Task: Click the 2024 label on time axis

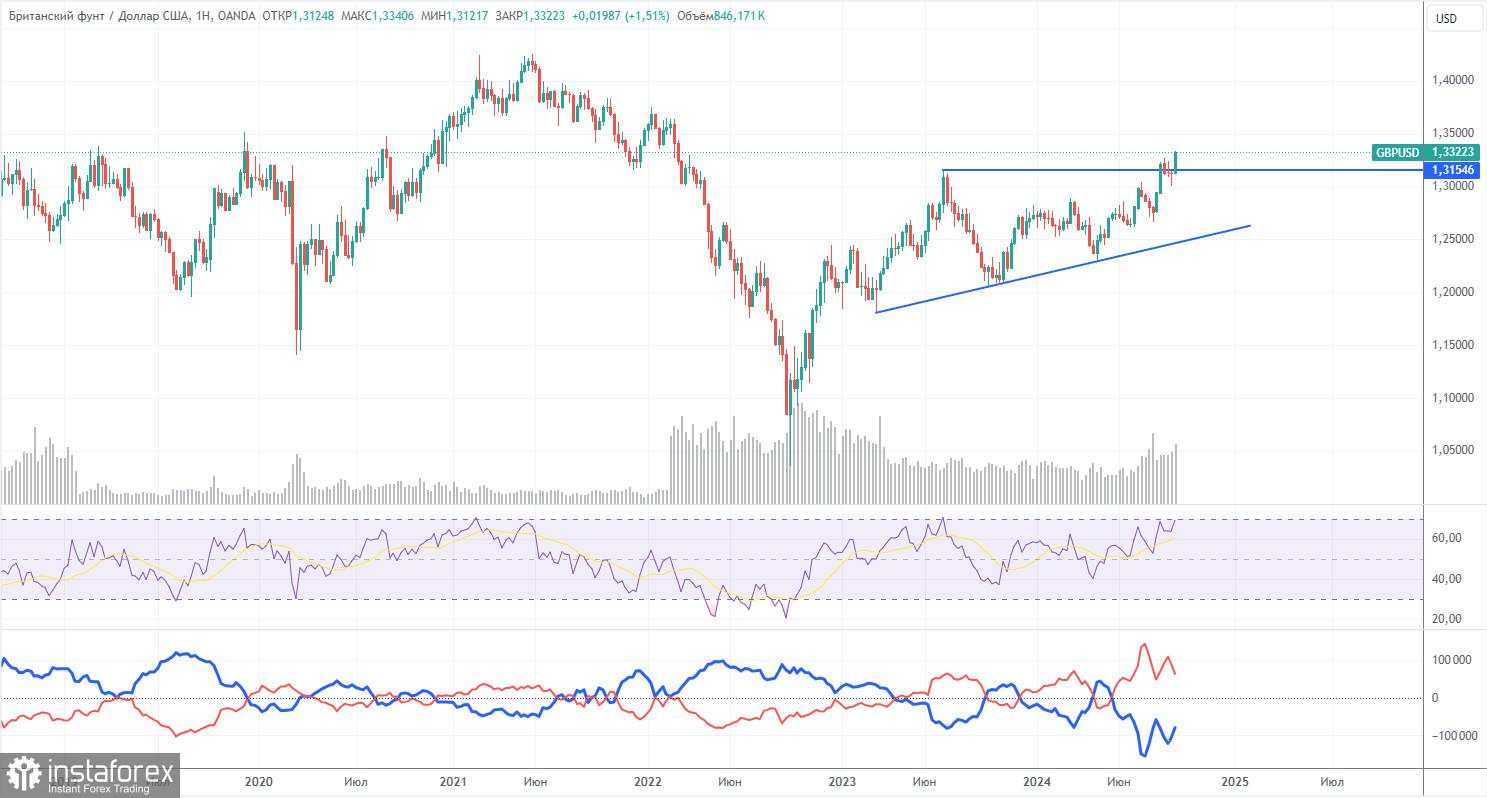Action: tap(1037, 781)
